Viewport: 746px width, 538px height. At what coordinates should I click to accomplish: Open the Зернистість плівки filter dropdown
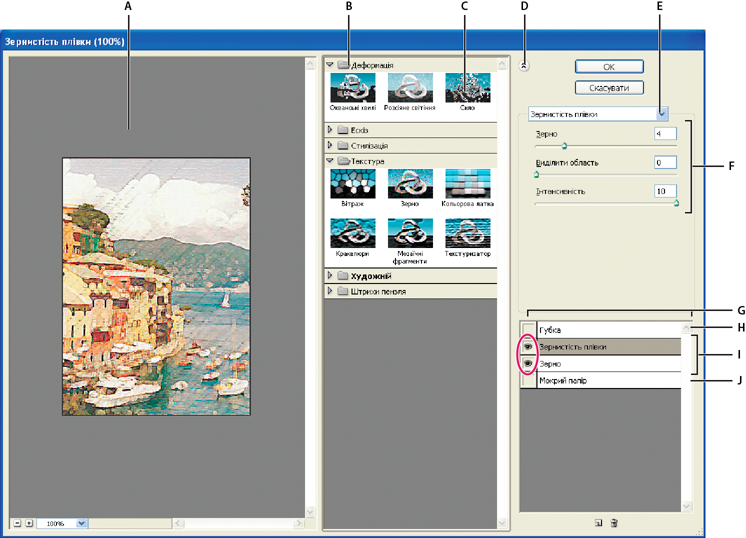click(x=662, y=114)
